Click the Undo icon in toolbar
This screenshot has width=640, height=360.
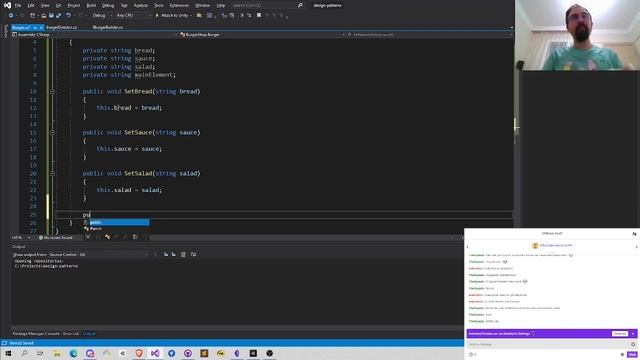(69, 16)
